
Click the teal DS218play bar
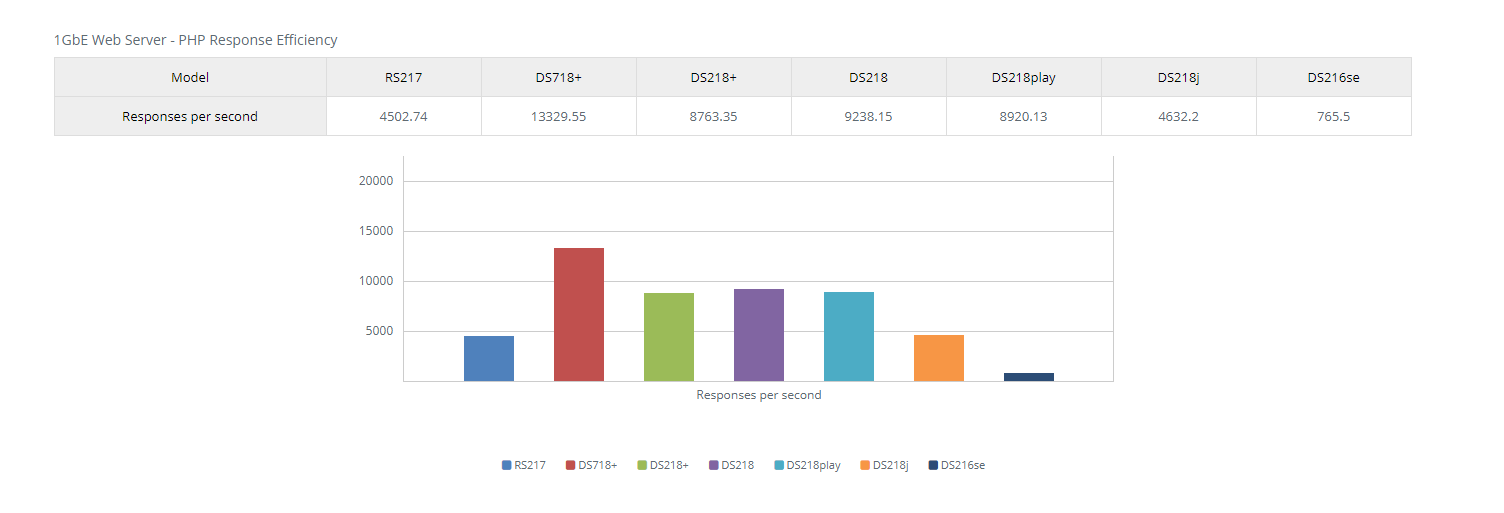tap(849, 336)
